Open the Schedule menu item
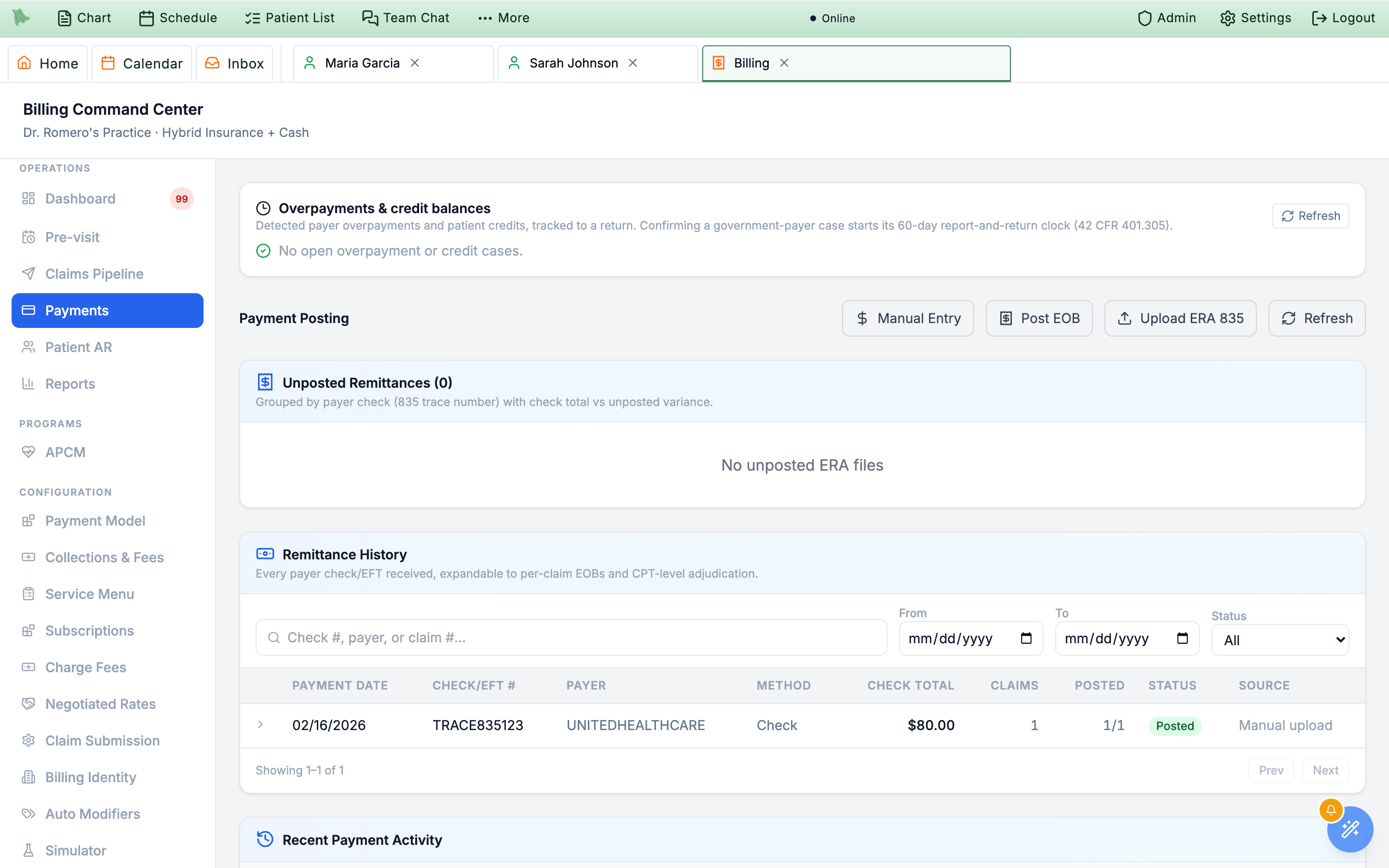The width and height of the screenshot is (1389, 868). (178, 18)
